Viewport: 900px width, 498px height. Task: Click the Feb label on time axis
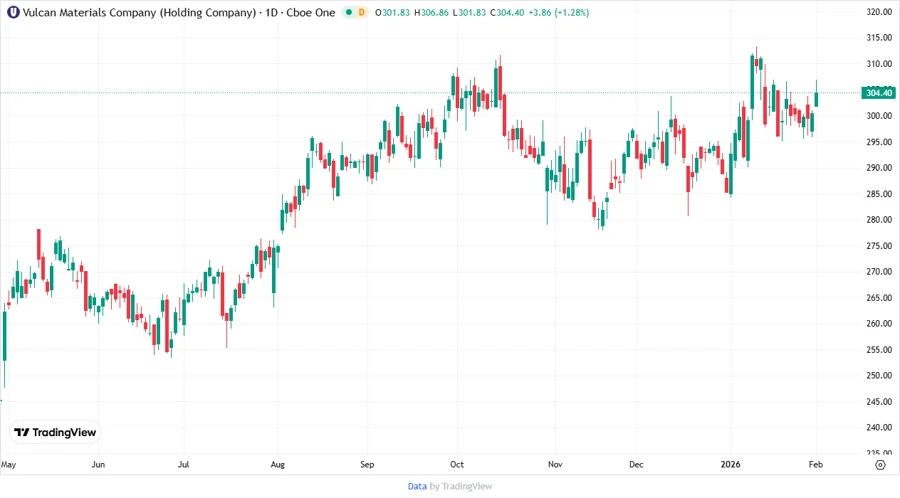click(x=816, y=464)
